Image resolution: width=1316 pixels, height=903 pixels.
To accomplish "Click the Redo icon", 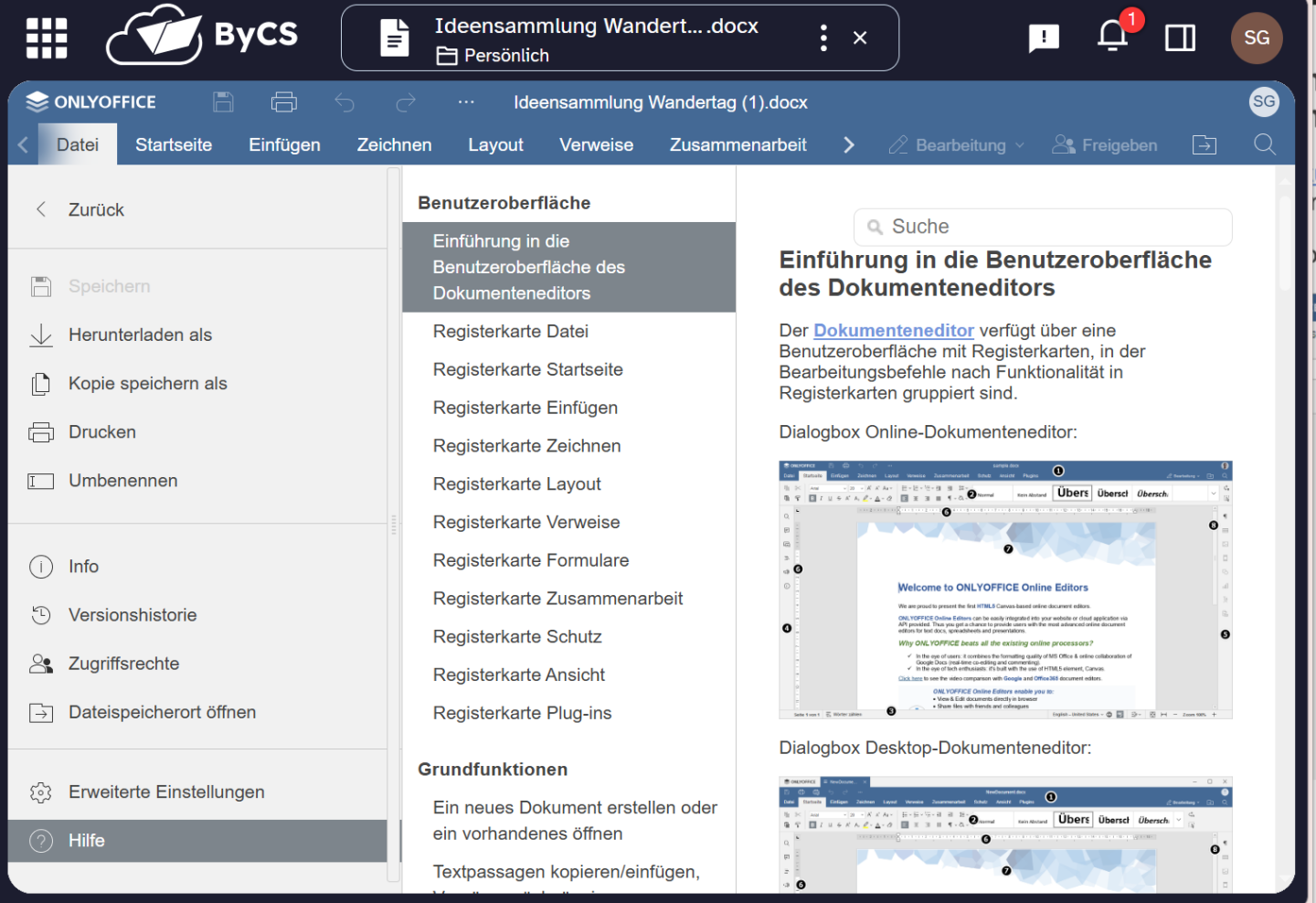I will [x=406, y=101].
